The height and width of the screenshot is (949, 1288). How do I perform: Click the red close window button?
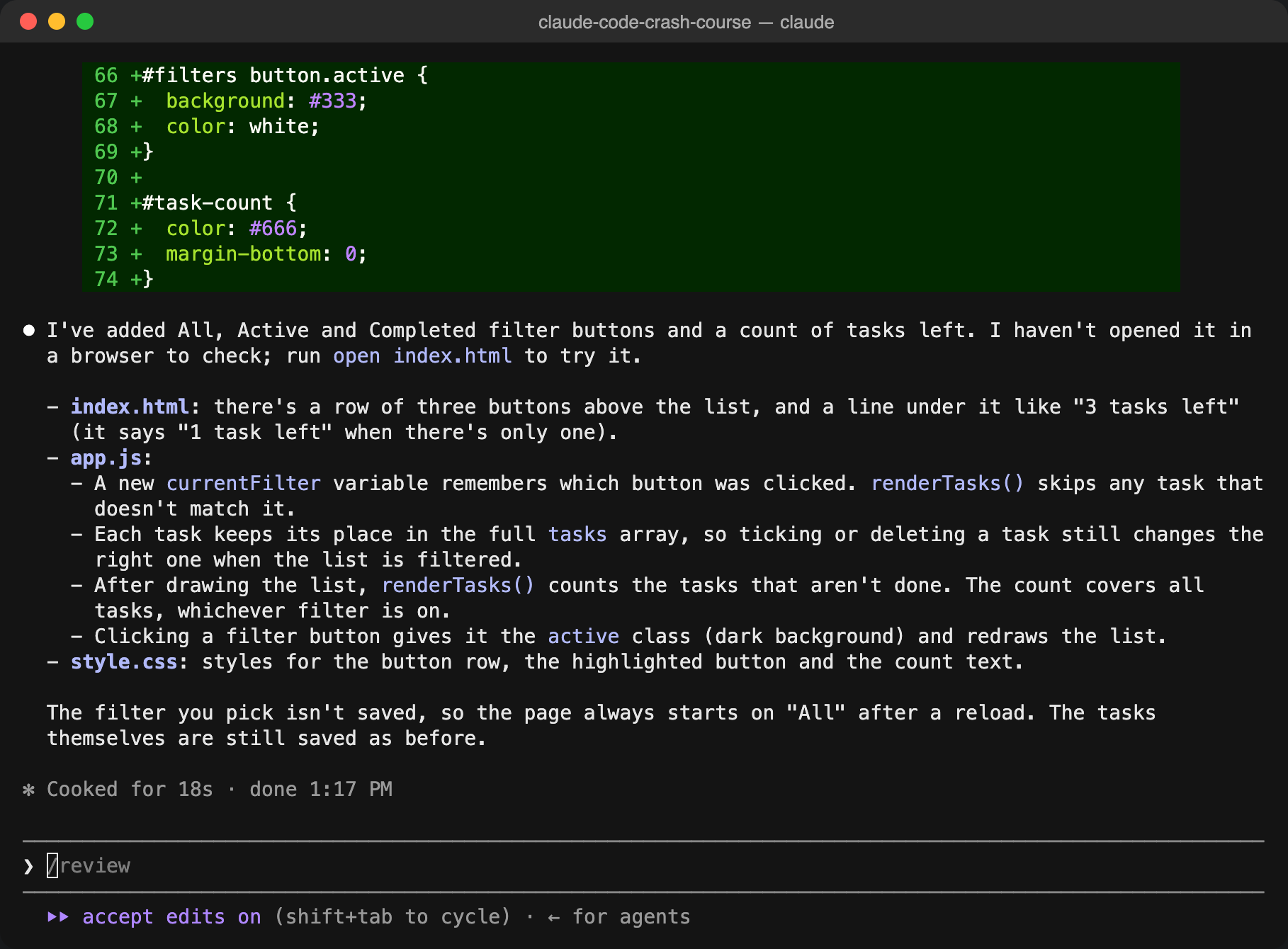28,21
